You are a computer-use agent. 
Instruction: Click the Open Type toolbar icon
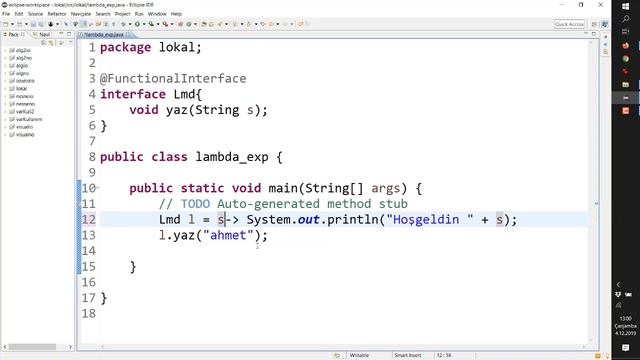click(x=203, y=24)
